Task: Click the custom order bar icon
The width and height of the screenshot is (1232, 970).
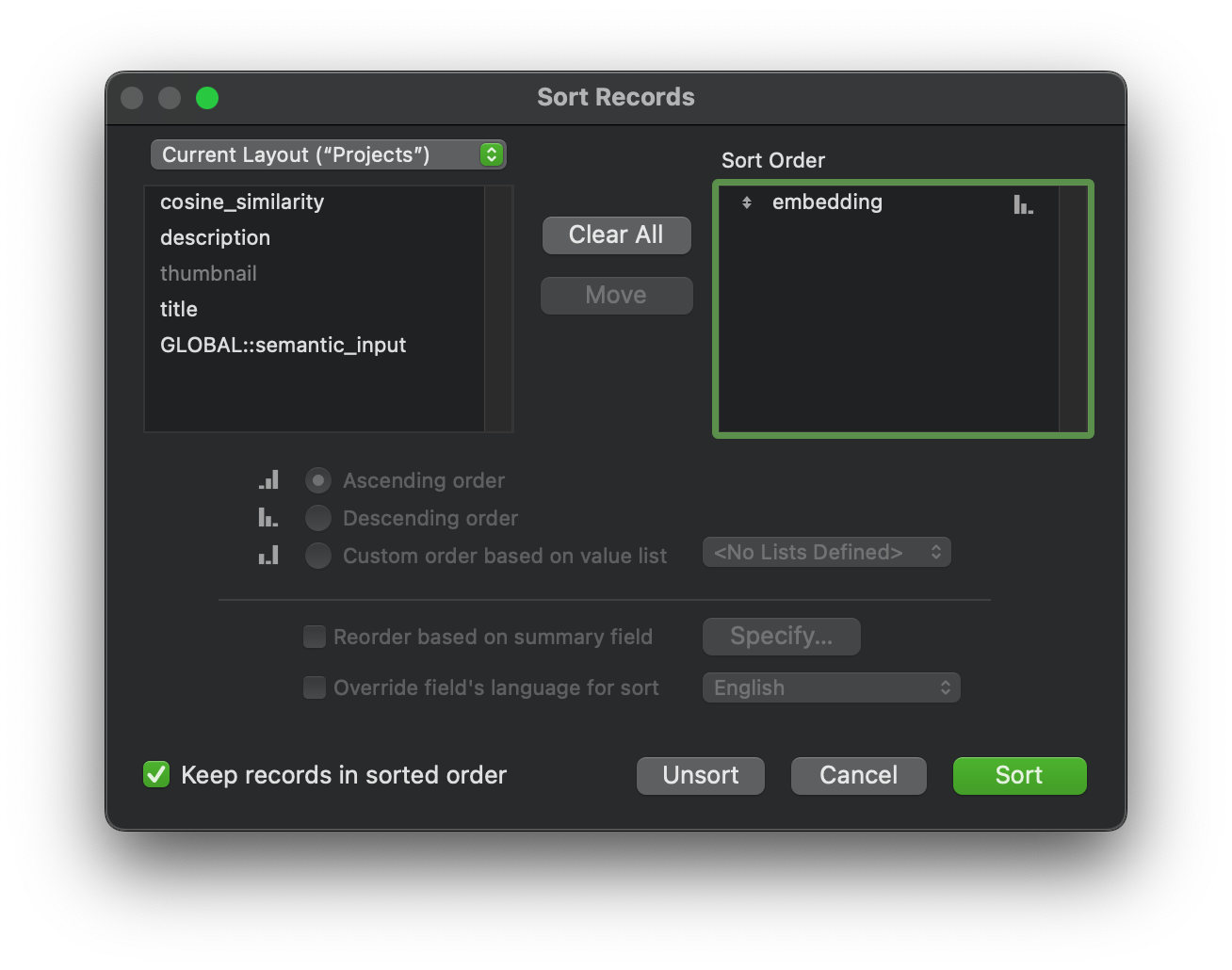Action: 268,556
